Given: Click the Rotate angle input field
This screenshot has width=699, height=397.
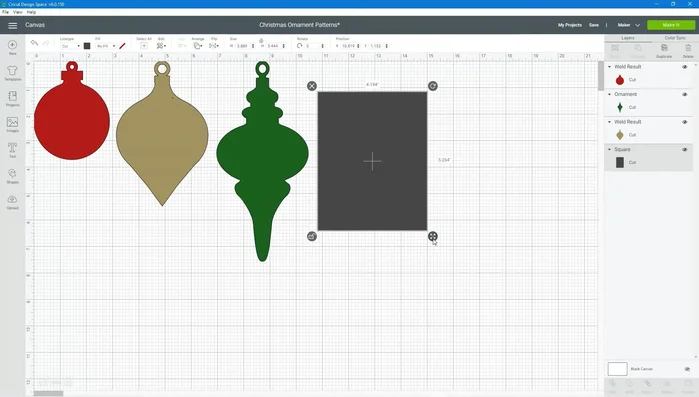Looking at the screenshot, I should 314,46.
